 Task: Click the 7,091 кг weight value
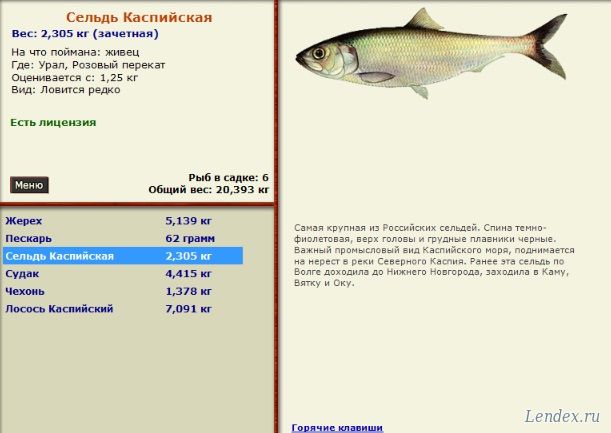coord(189,309)
